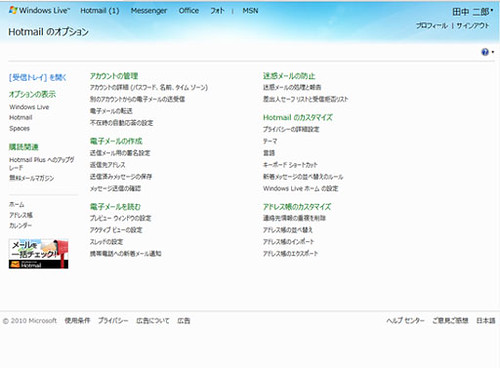Image resolution: width=500 pixels, height=368 pixels.
Task: Open Windows Live ホーム の設定
Action: tap(301, 189)
